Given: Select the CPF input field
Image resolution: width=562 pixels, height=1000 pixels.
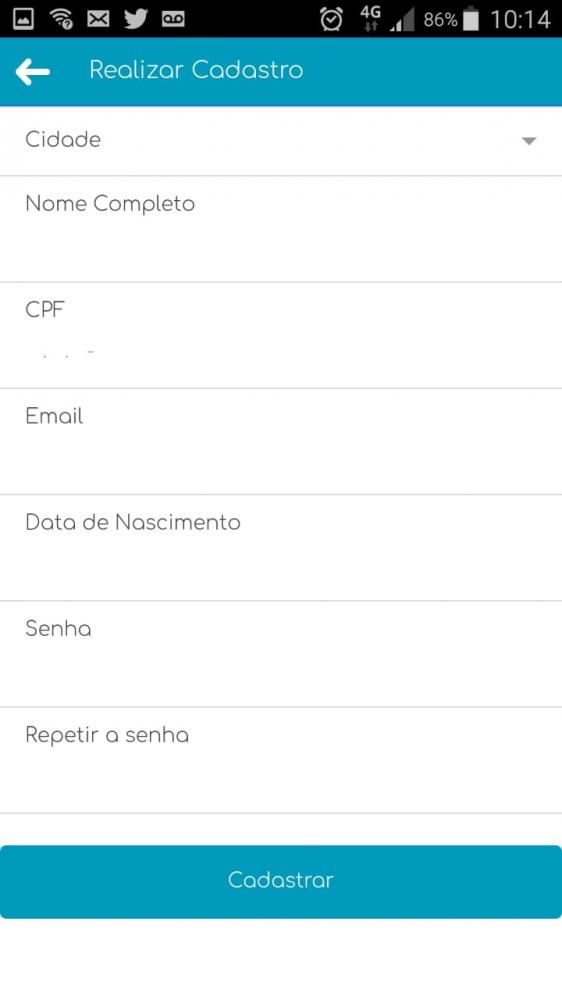Looking at the screenshot, I should (x=281, y=335).
